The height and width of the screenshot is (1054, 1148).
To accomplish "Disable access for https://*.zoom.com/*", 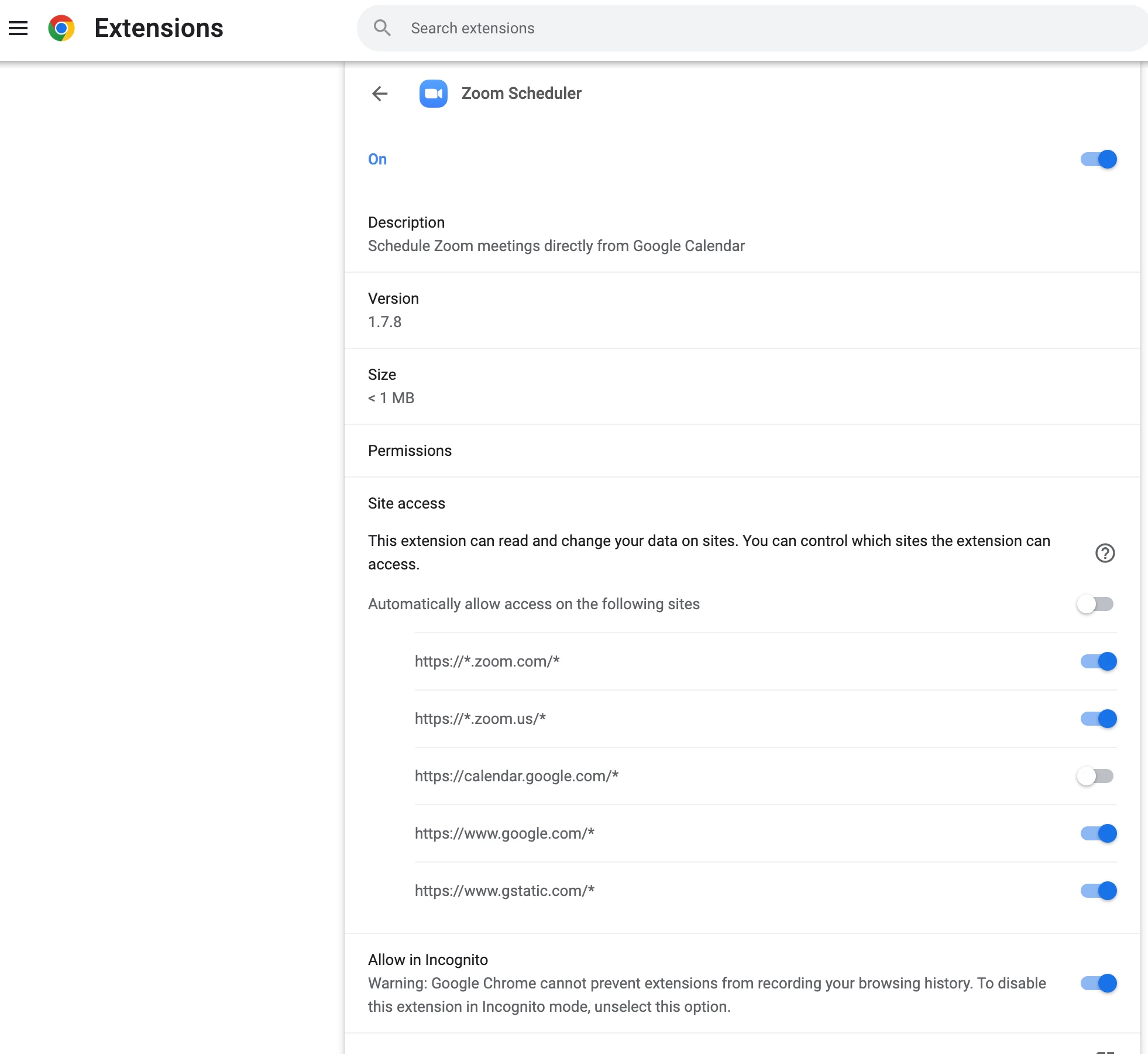I will coord(1098,661).
